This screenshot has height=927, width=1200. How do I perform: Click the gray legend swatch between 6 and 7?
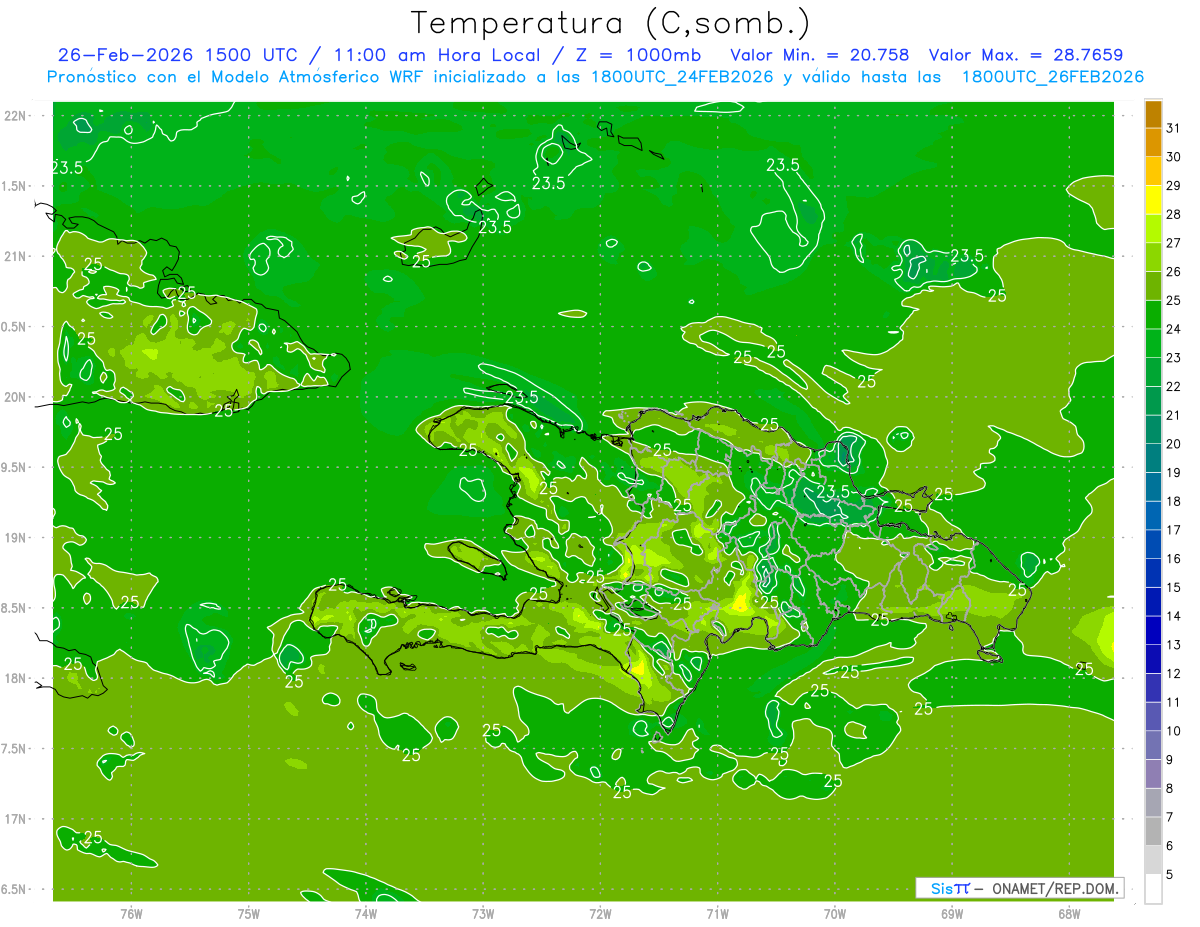pos(1153,831)
